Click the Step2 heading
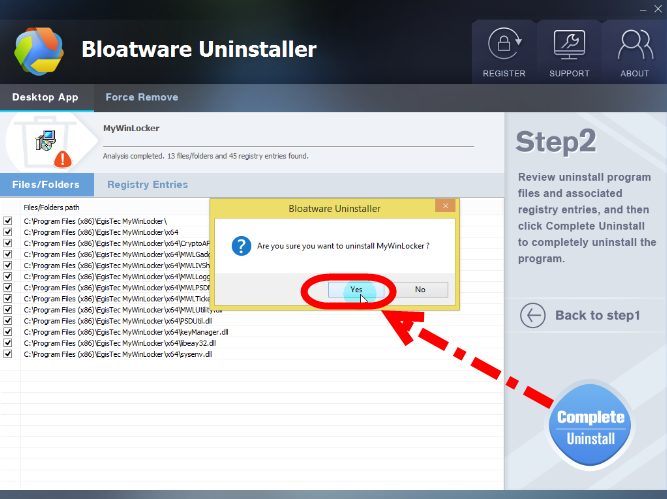667x499 pixels. 556,141
